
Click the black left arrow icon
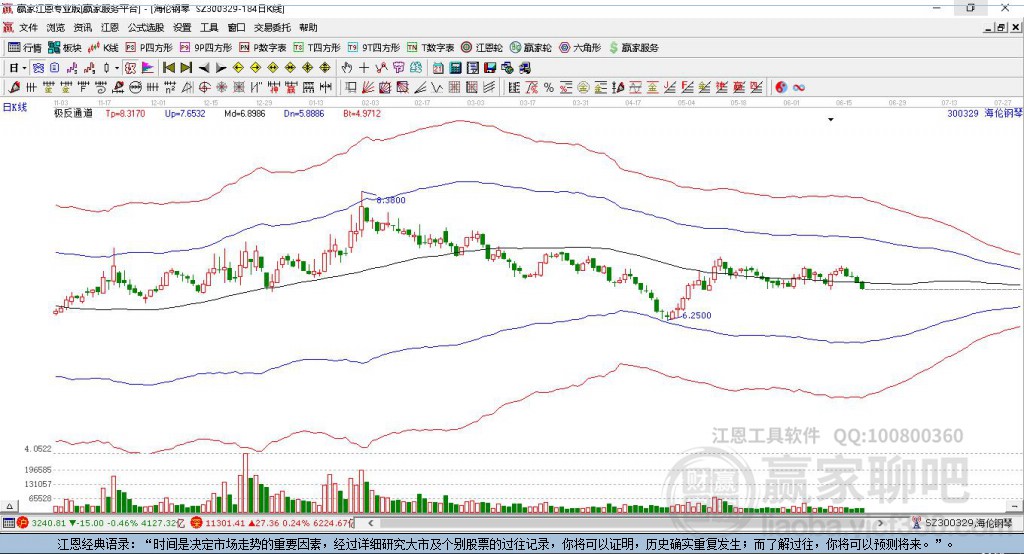click(204, 68)
